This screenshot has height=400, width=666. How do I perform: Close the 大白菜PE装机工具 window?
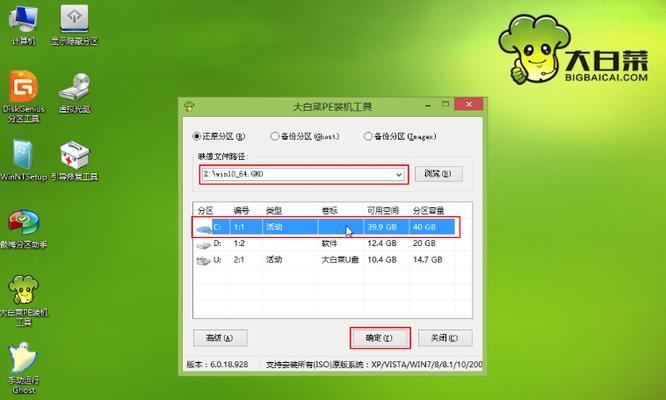coord(468,104)
